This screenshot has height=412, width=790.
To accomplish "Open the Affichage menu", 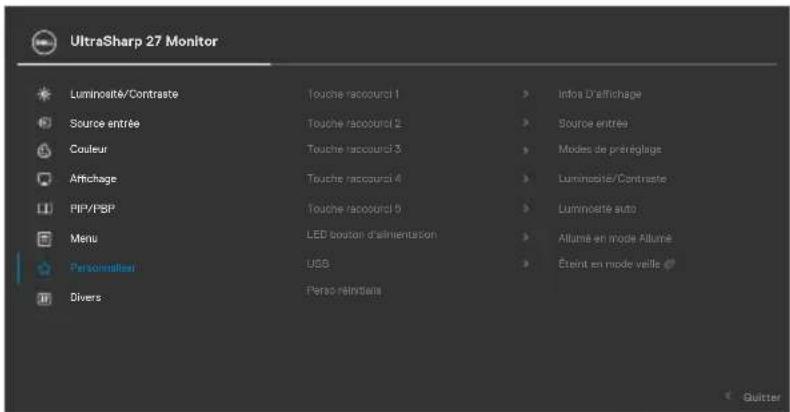I will [x=93, y=179].
